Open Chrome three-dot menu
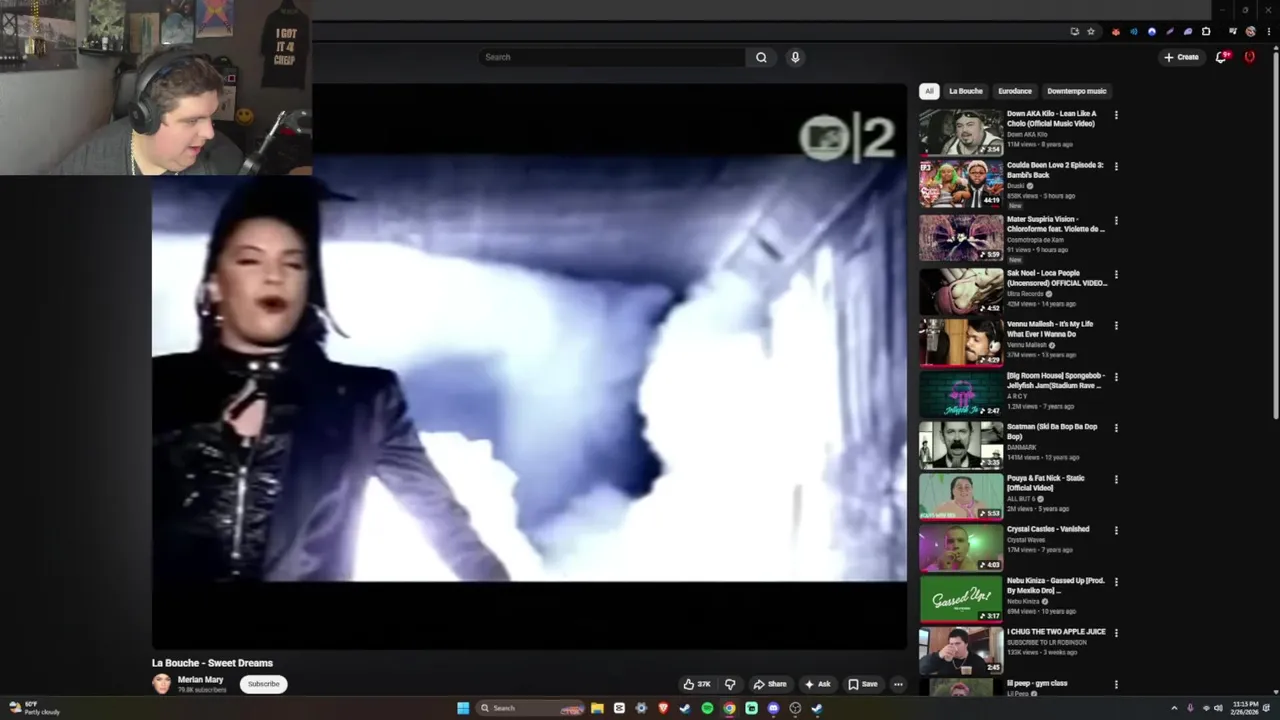The image size is (1280, 720). click(x=1268, y=31)
